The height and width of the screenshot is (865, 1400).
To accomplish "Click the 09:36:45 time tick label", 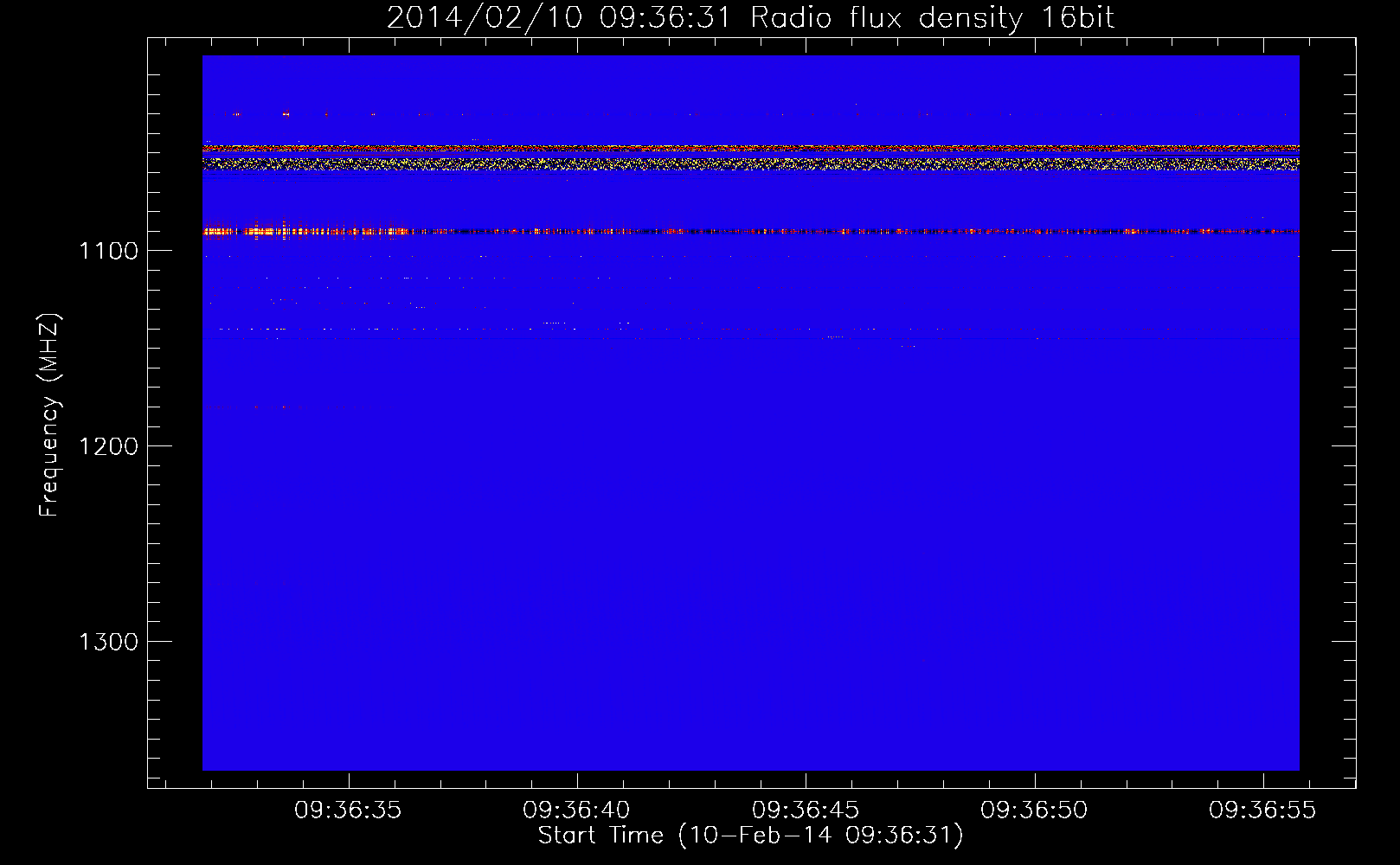I will 806,811.
